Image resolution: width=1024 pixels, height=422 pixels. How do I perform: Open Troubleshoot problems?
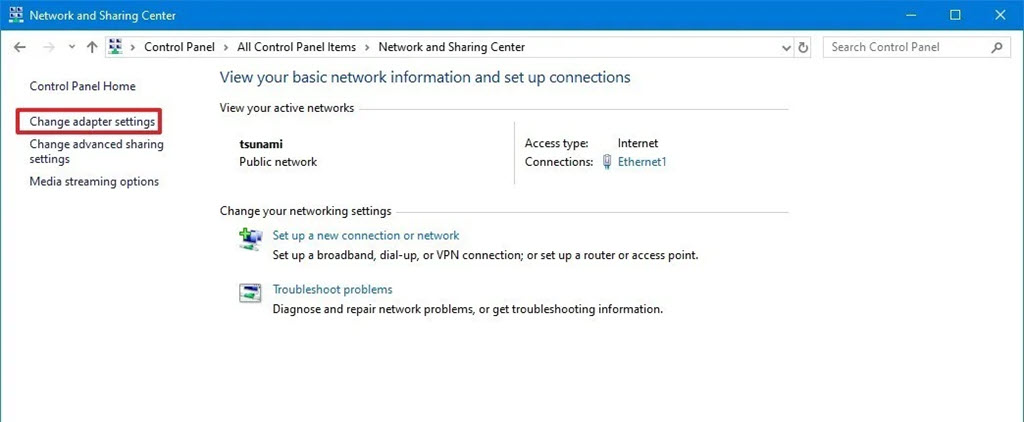(332, 289)
